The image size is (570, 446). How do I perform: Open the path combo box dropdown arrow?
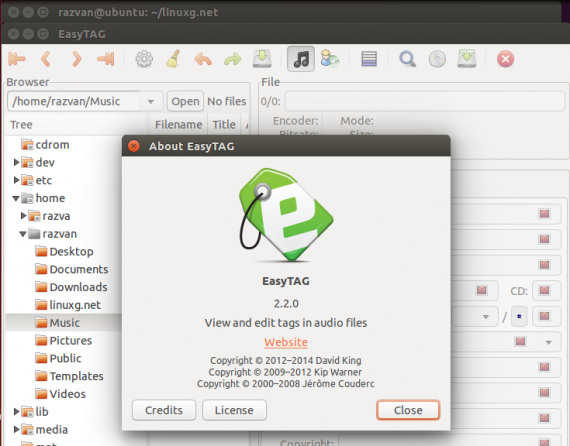[151, 101]
